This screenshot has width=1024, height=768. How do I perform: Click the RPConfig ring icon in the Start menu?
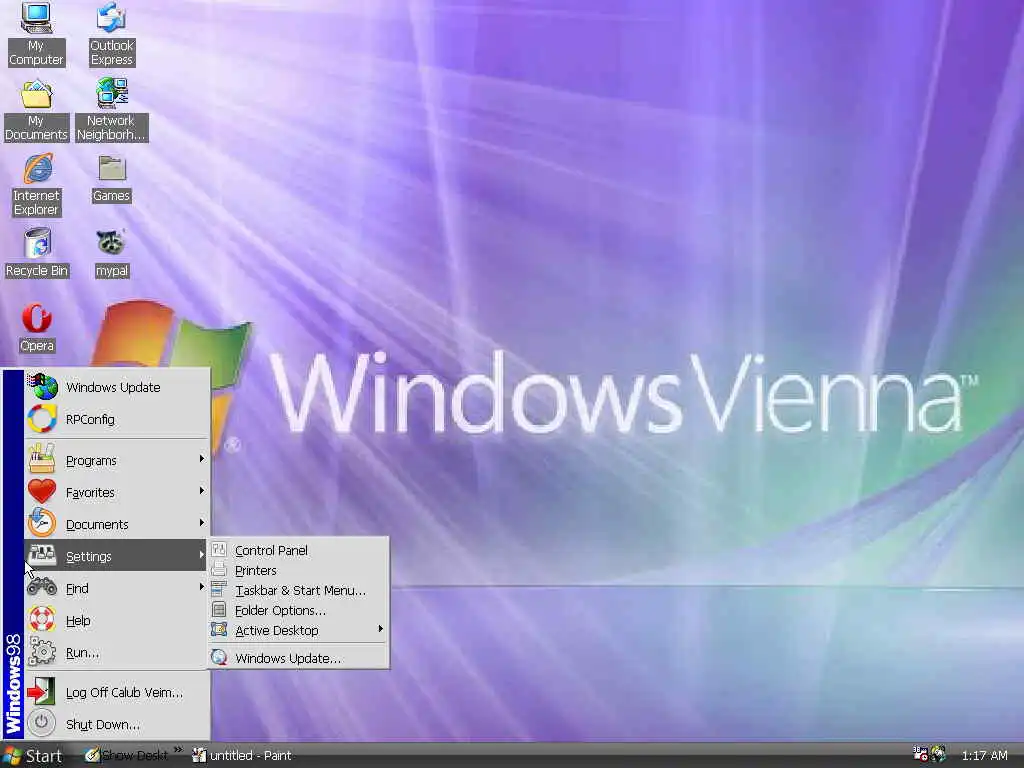(42, 419)
